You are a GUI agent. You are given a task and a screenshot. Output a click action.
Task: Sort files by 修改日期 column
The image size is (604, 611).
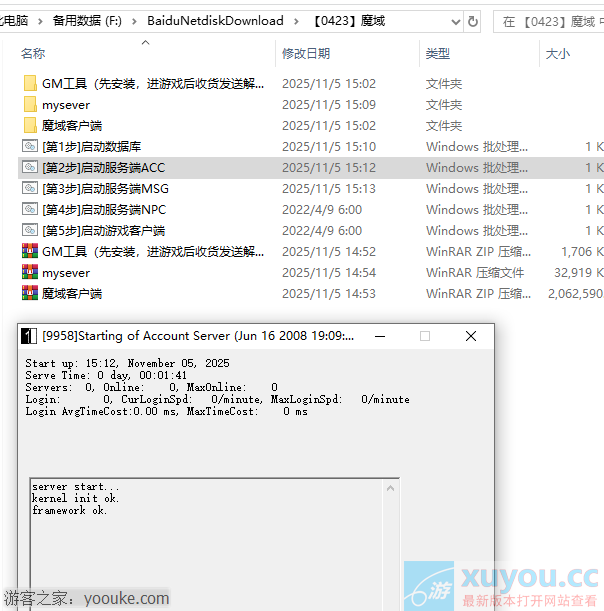tap(306, 53)
